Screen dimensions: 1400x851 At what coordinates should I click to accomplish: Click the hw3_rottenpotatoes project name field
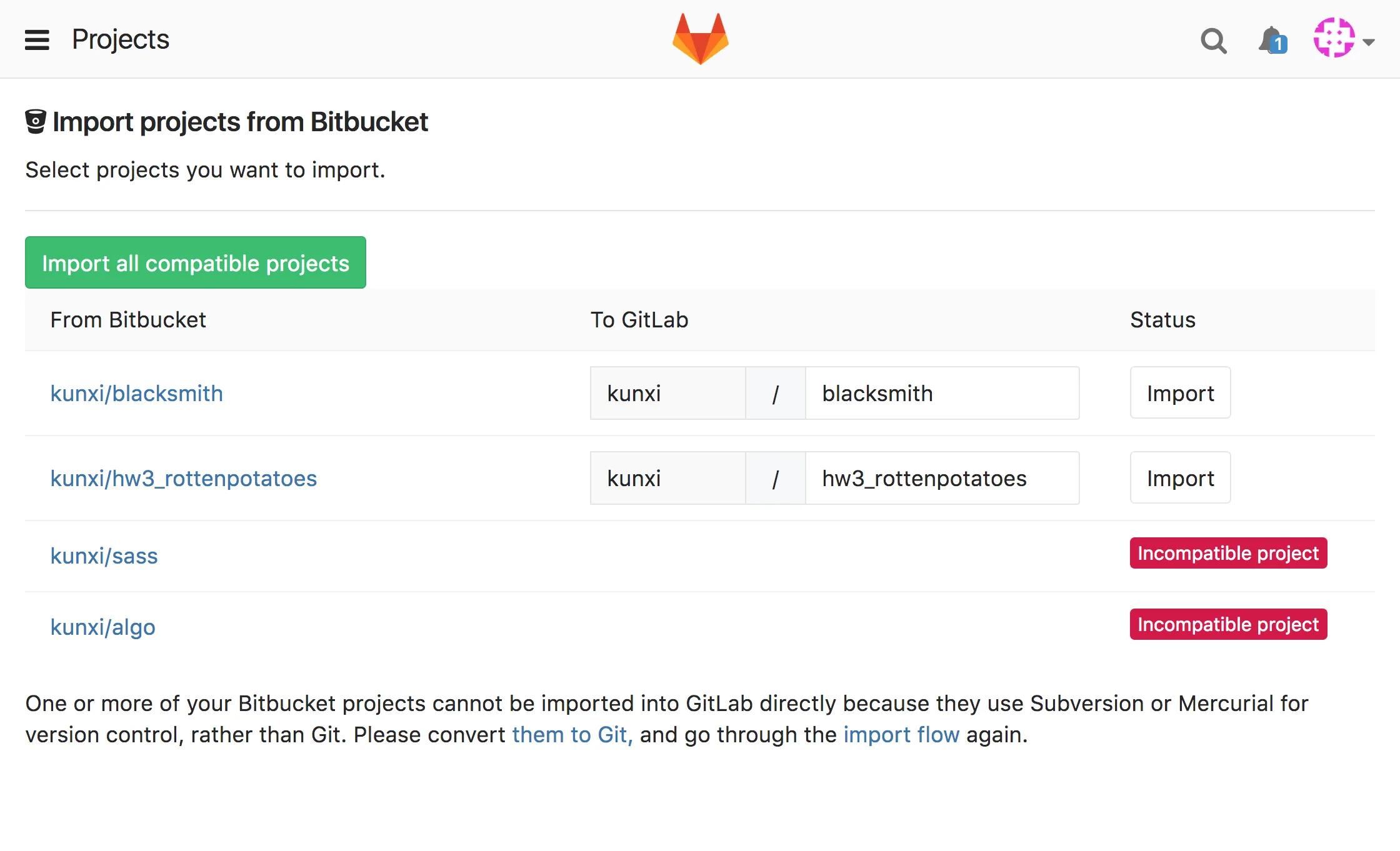coord(942,479)
